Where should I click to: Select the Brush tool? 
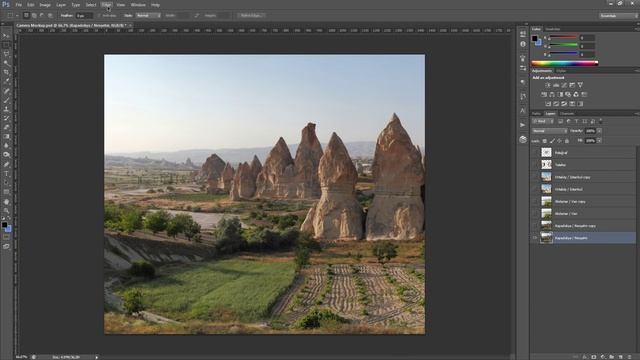coord(6,100)
